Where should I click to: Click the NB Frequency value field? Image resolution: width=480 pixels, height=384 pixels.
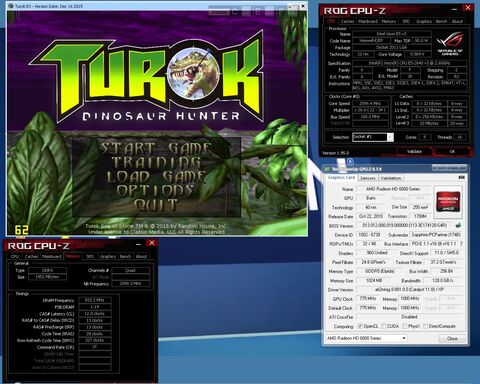pyautogui.click(x=130, y=283)
